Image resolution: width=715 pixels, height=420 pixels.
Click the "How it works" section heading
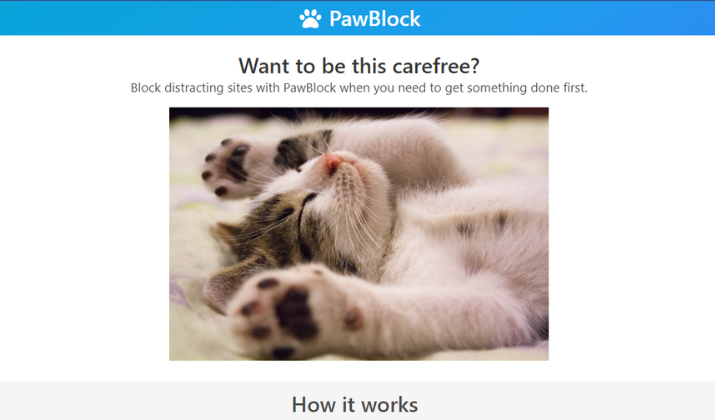point(355,404)
